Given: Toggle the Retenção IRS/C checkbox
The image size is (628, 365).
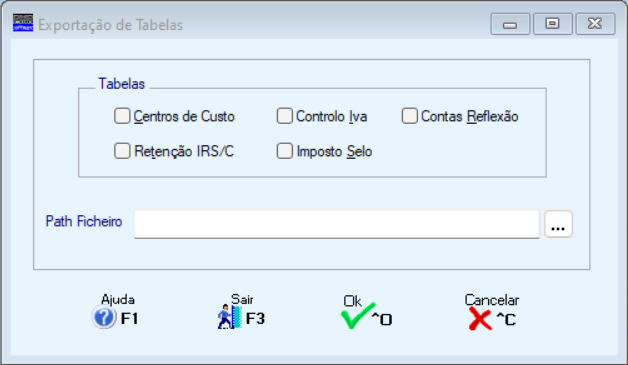Looking at the screenshot, I should 122,151.
